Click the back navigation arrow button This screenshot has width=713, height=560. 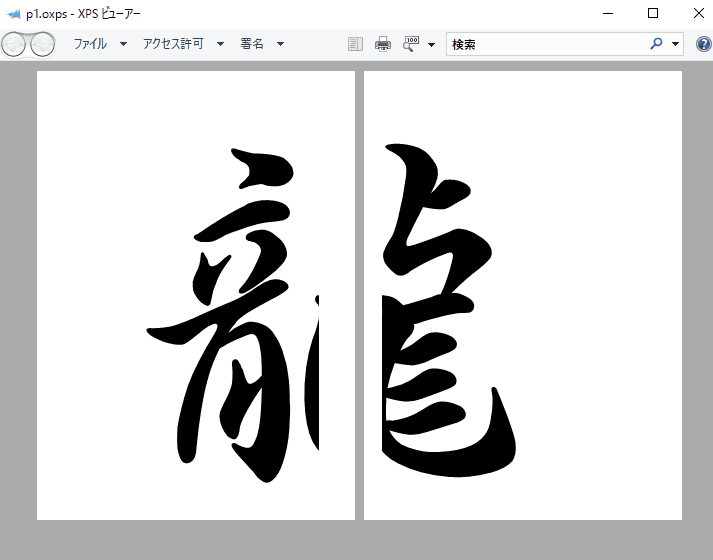pyautogui.click(x=14, y=44)
